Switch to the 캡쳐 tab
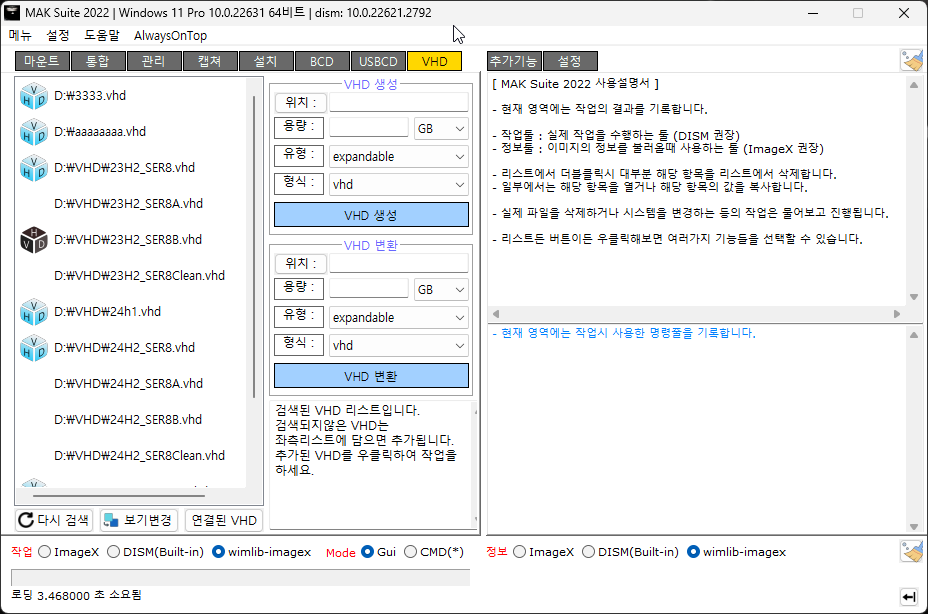The height and width of the screenshot is (614, 928). (x=210, y=61)
